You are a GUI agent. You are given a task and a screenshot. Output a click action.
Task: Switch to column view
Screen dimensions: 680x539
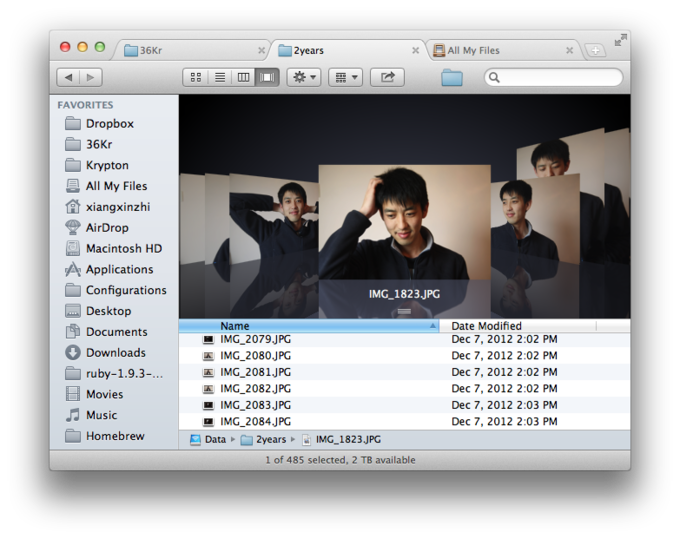click(243, 78)
